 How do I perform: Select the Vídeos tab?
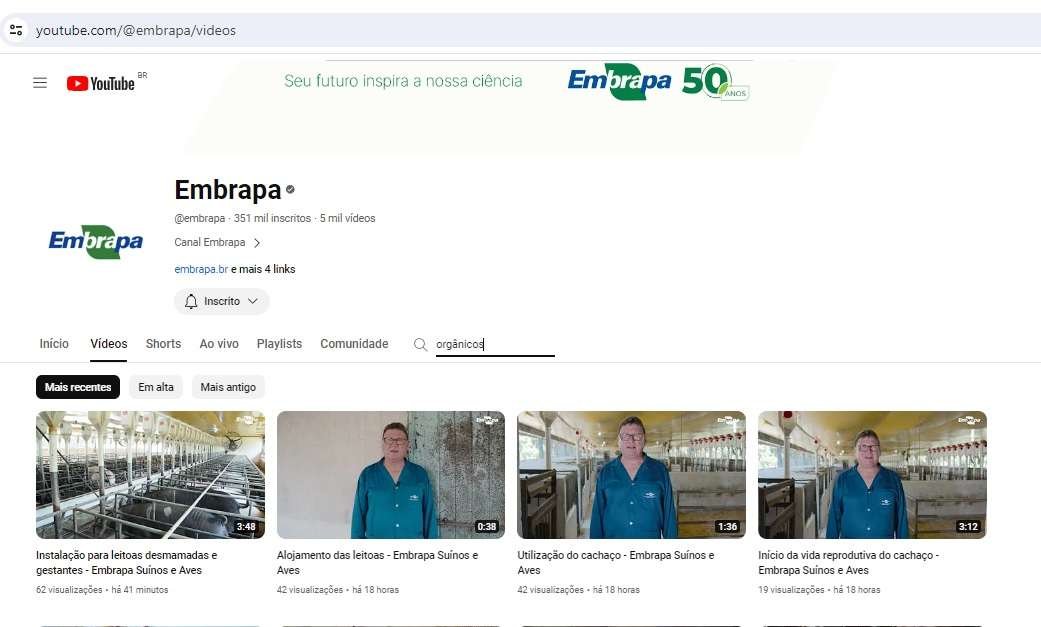click(x=109, y=344)
